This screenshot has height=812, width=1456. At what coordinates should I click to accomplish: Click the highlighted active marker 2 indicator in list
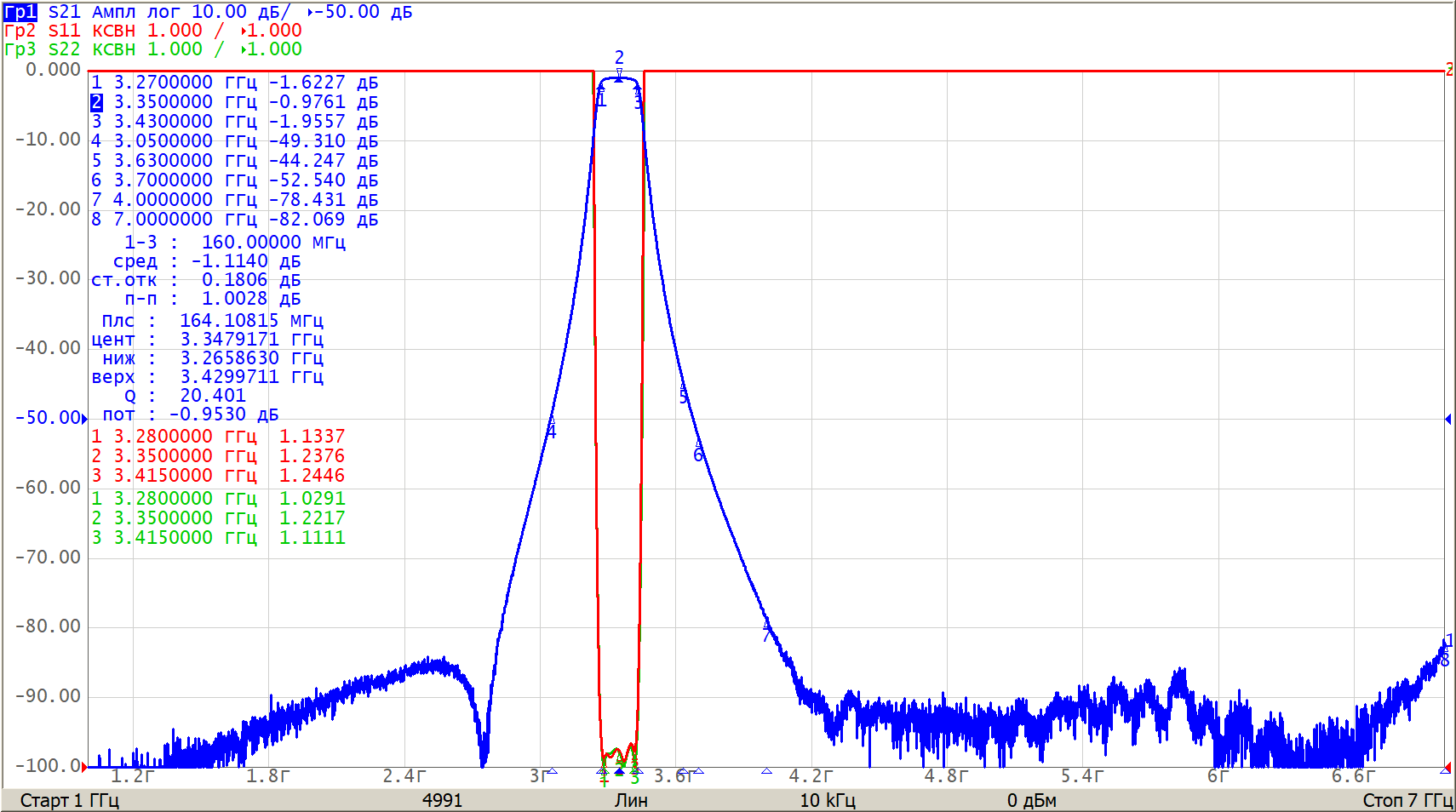pyautogui.click(x=96, y=102)
